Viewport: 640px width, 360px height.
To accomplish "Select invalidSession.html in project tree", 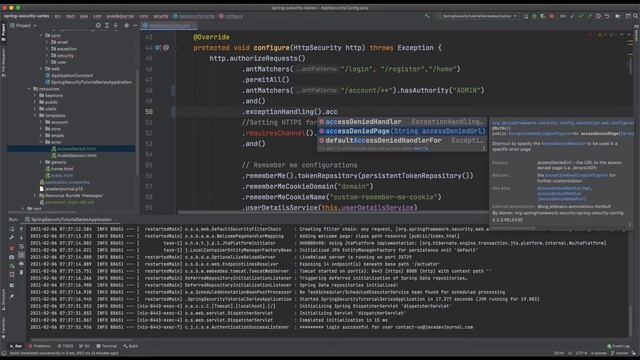I will tap(77, 156).
